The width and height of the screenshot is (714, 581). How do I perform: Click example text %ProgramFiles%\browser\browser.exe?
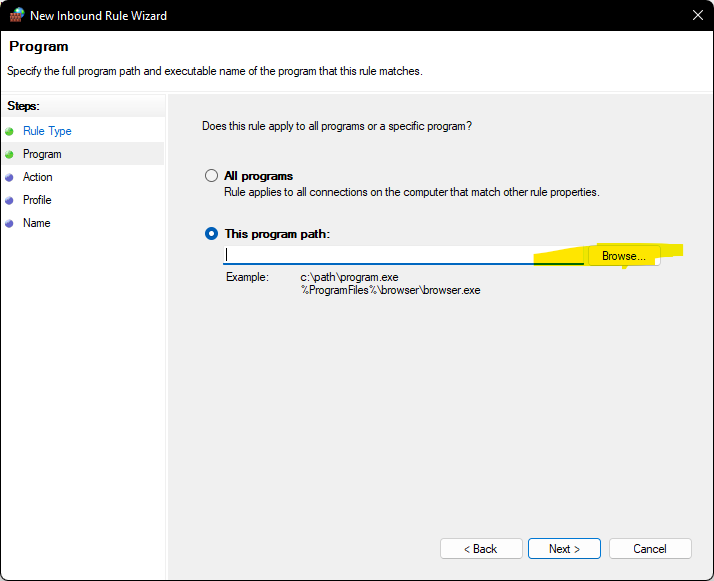pos(391,290)
